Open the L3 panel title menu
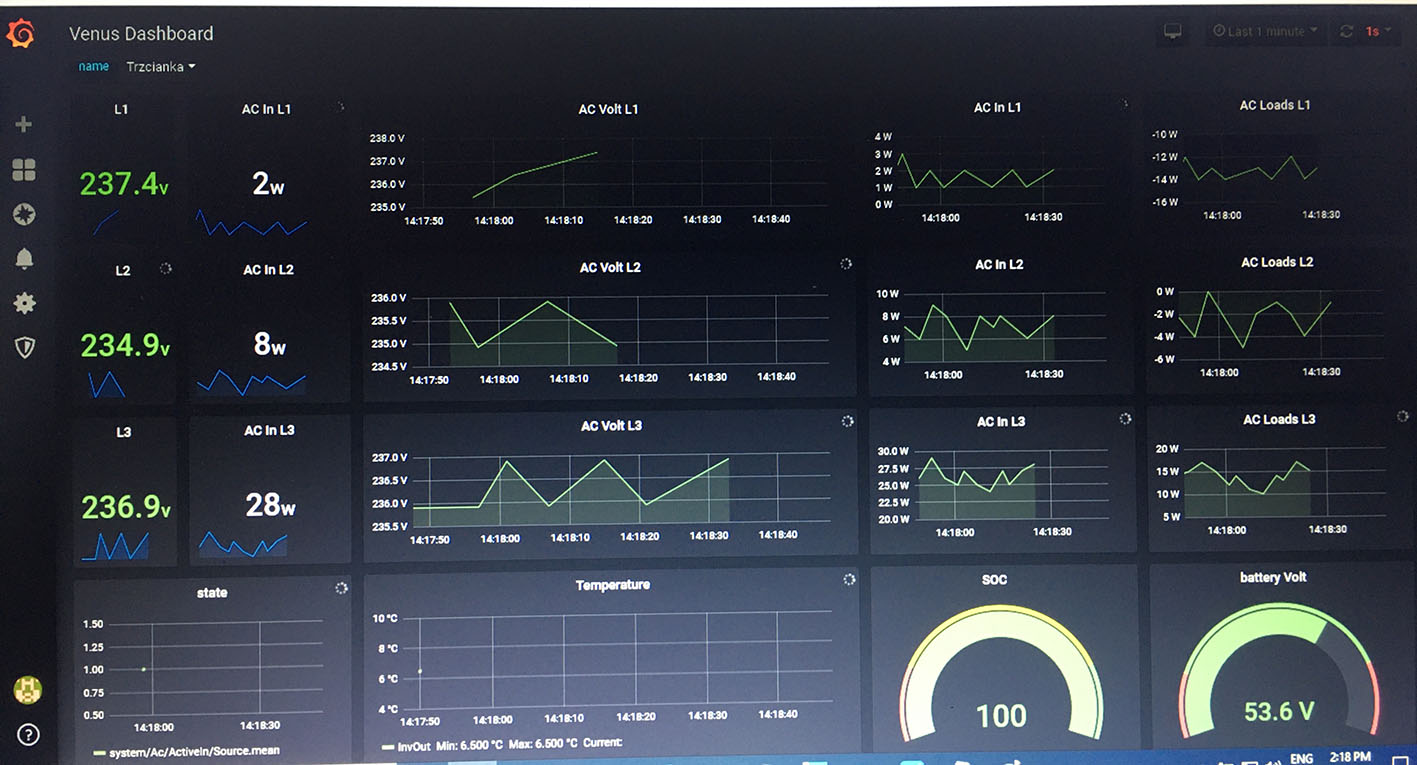The height and width of the screenshot is (765, 1417). (124, 432)
